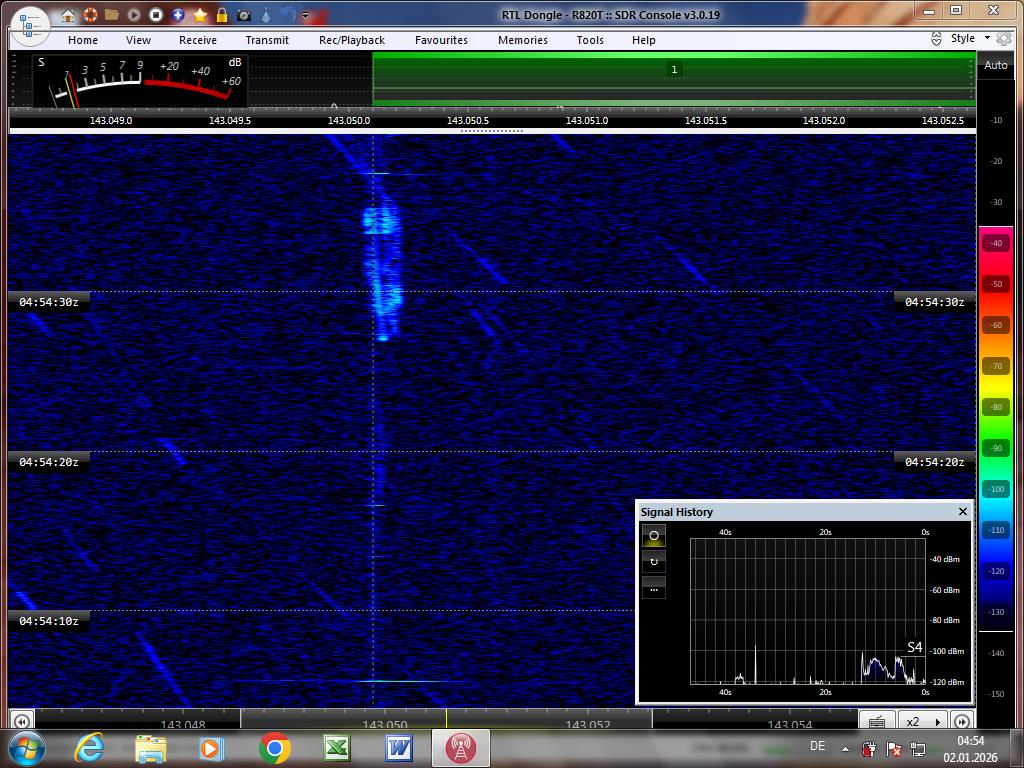Click the 143.050 label on bottom frequency bar
Viewport: 1024px width, 768px height.
(x=385, y=724)
